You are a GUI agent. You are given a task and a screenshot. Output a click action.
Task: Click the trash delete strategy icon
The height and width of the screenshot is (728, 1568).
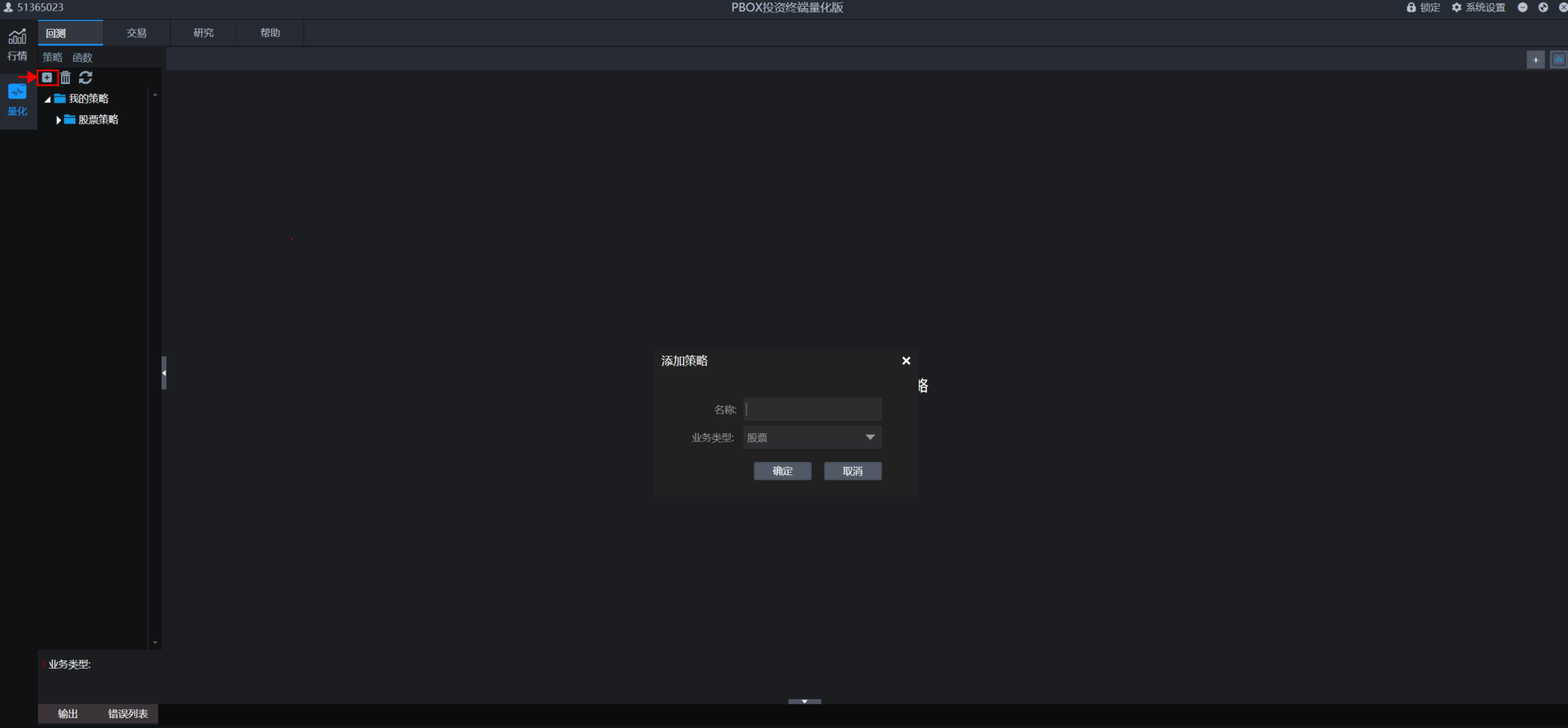coord(66,77)
